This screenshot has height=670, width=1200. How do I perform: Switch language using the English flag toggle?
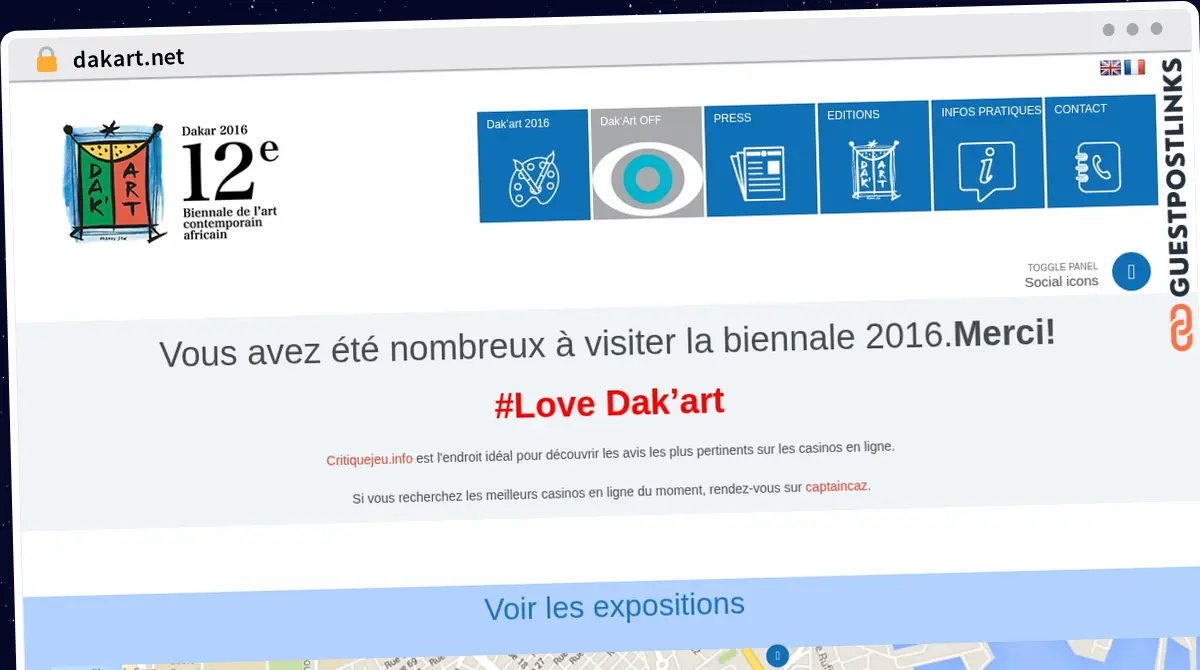(1109, 67)
